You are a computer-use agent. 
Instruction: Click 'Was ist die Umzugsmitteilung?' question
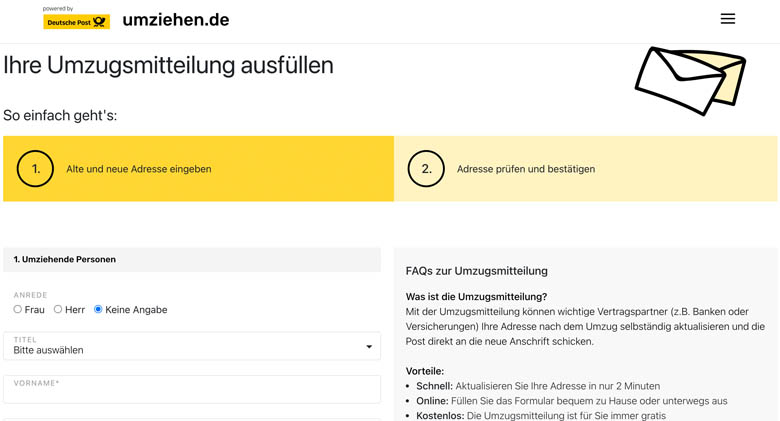(x=476, y=297)
